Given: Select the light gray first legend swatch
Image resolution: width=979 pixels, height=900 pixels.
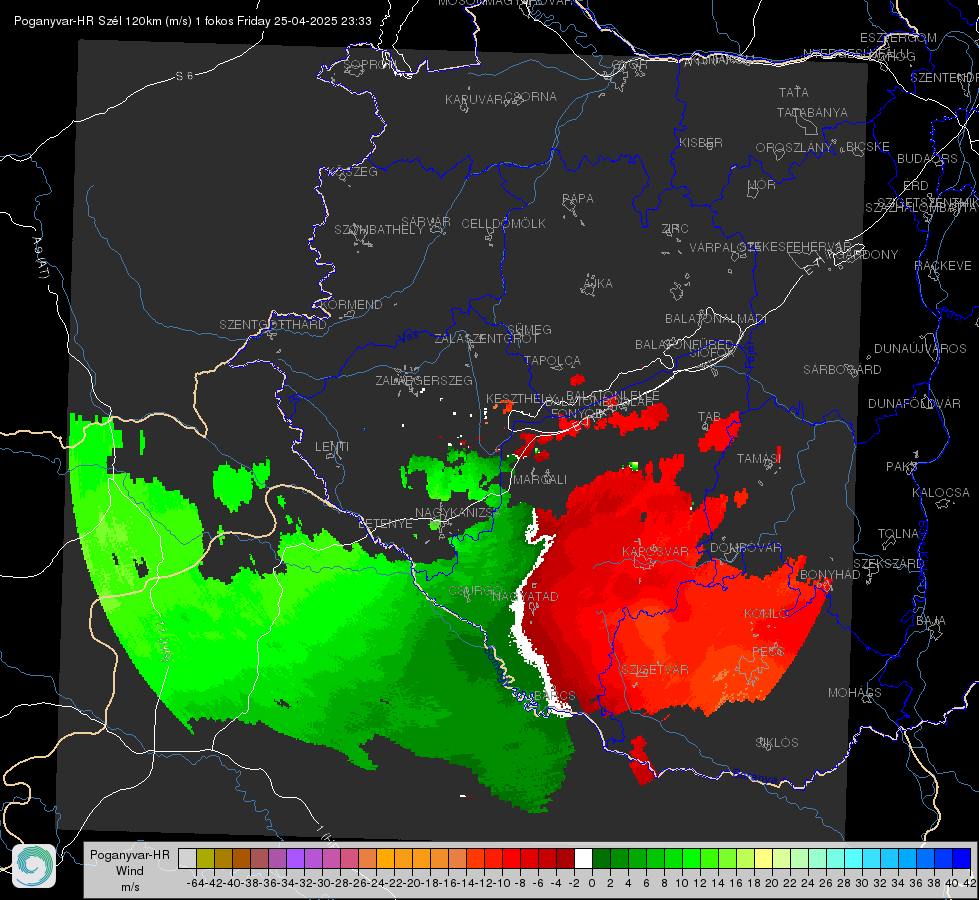Looking at the screenshot, I should click(187, 858).
